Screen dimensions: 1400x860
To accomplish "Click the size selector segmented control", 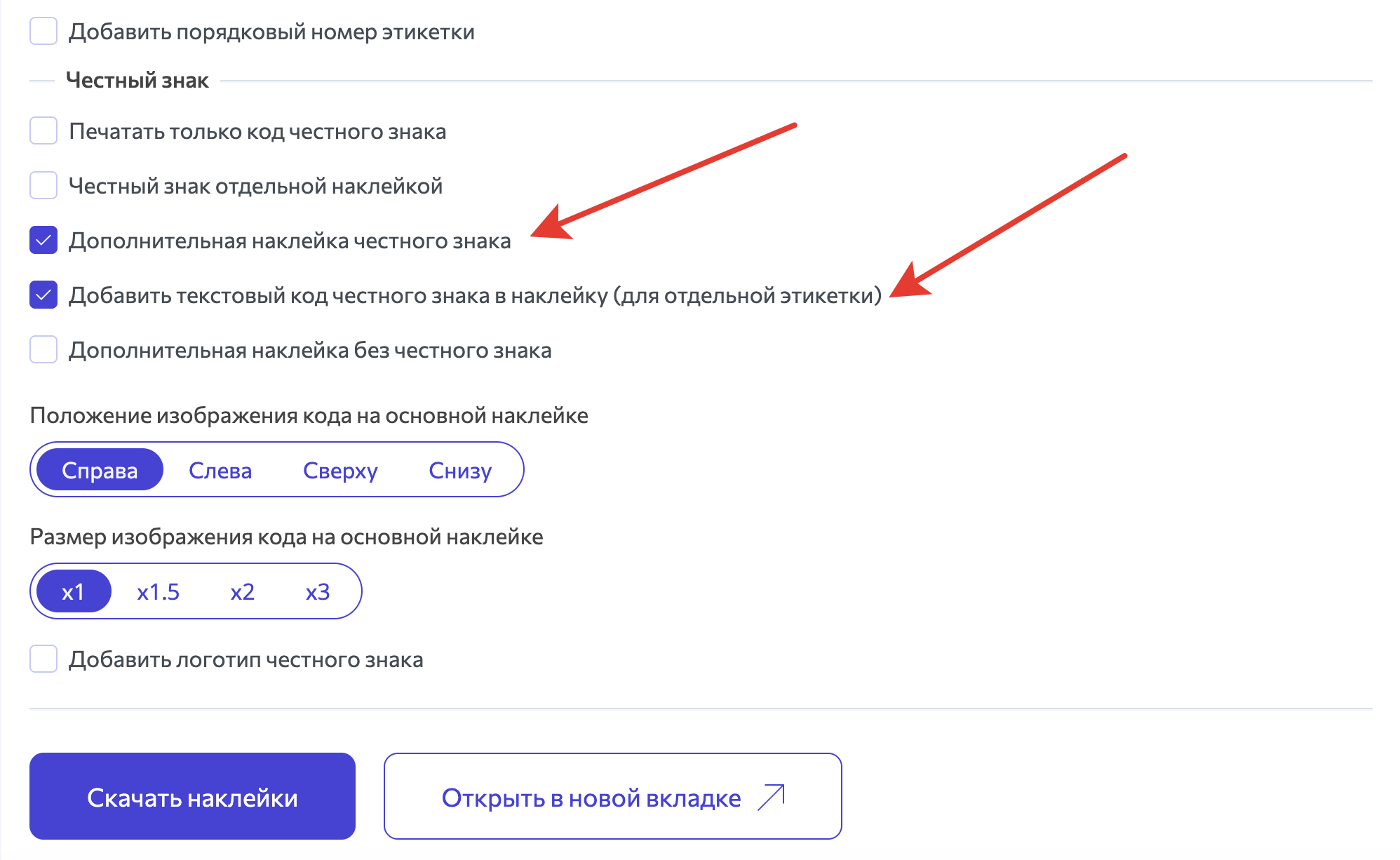I will tap(196, 591).
